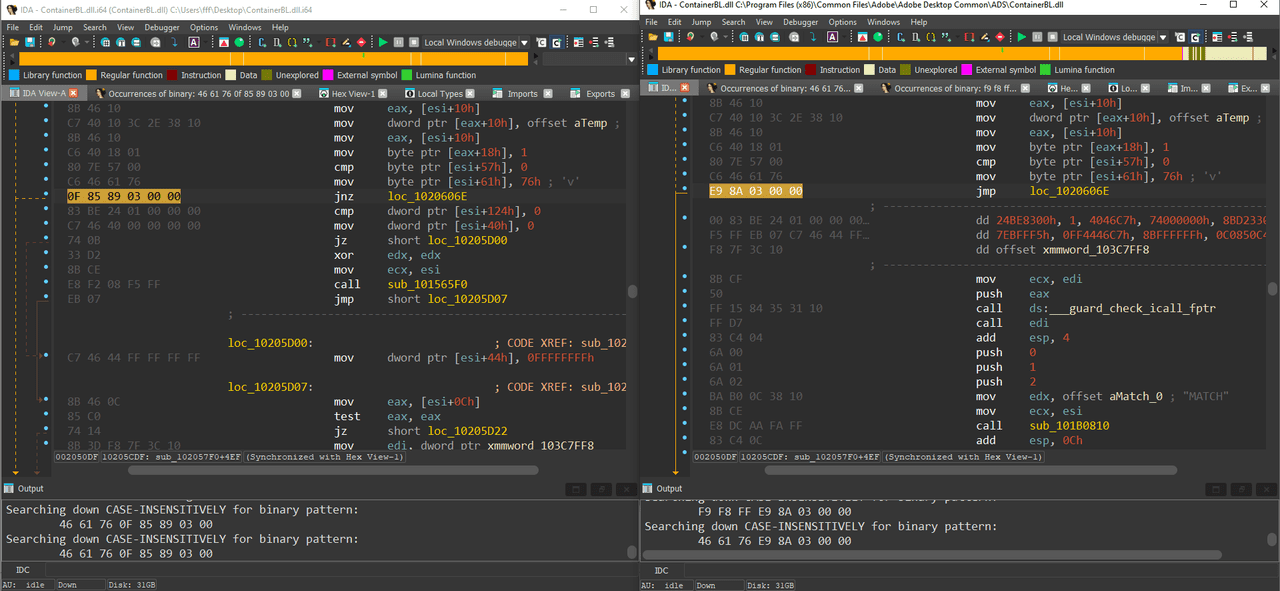Click Unexplored color swatch in Adobe Common window legend

pos(906,70)
